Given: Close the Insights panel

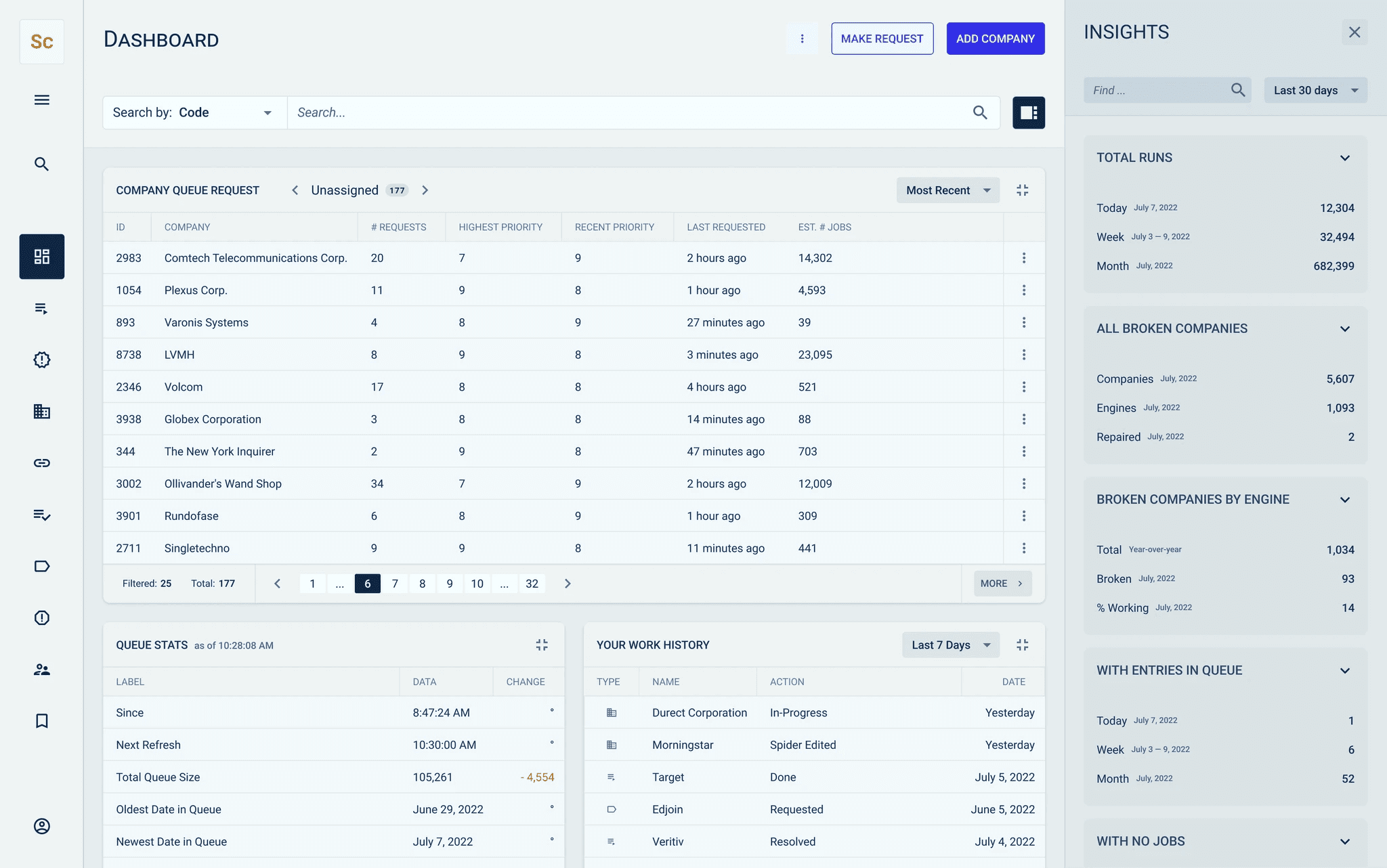Looking at the screenshot, I should click(x=1354, y=32).
